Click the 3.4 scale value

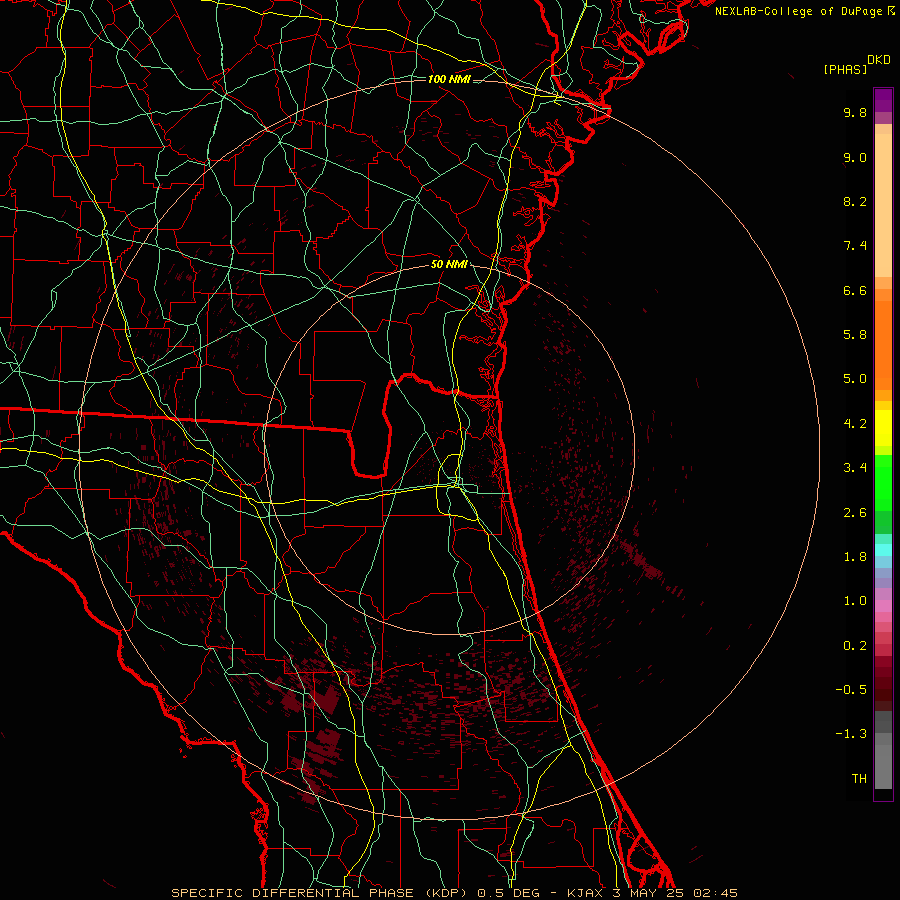click(855, 468)
